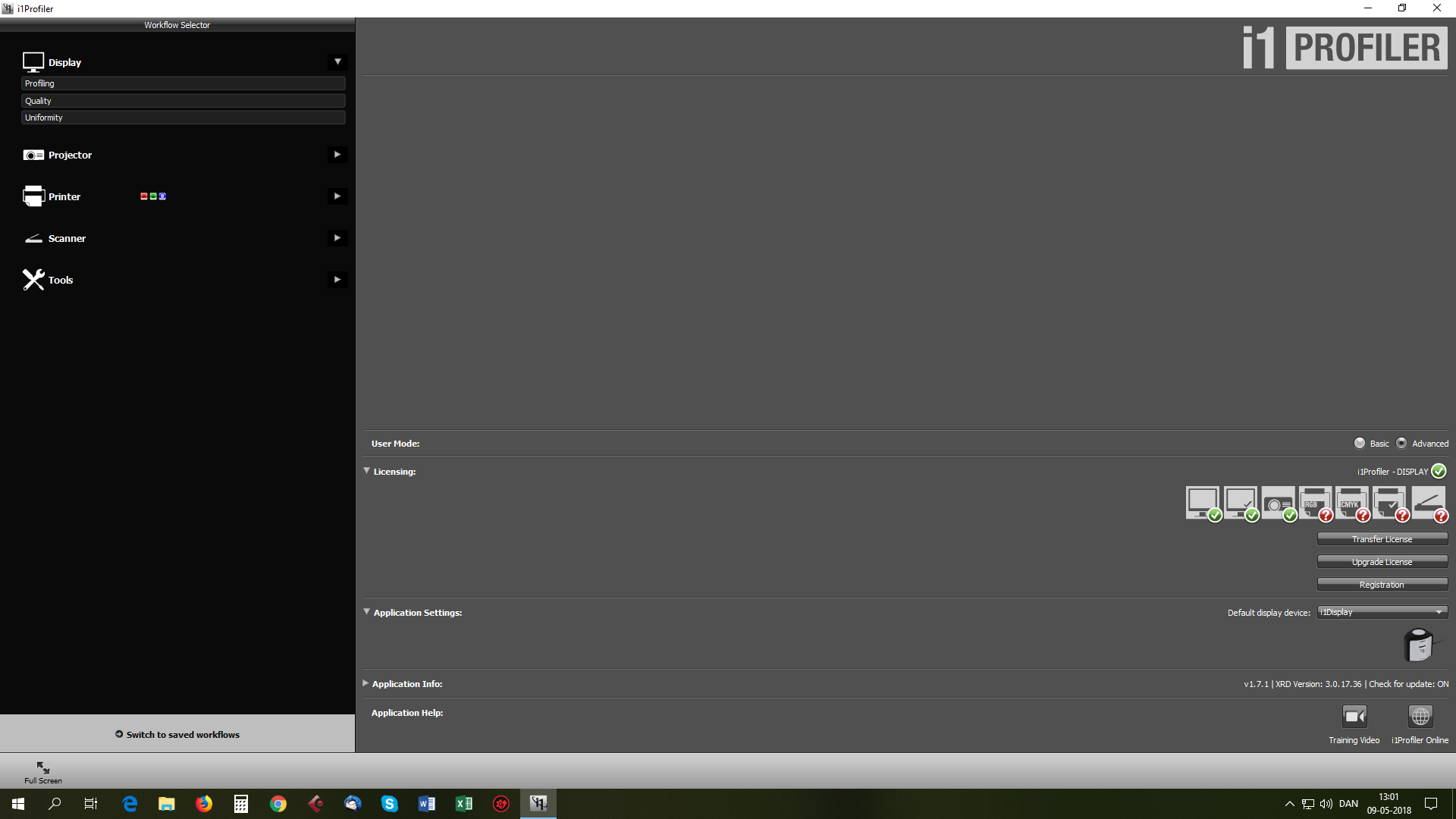
Task: Switch to saved workflows
Action: click(x=177, y=734)
